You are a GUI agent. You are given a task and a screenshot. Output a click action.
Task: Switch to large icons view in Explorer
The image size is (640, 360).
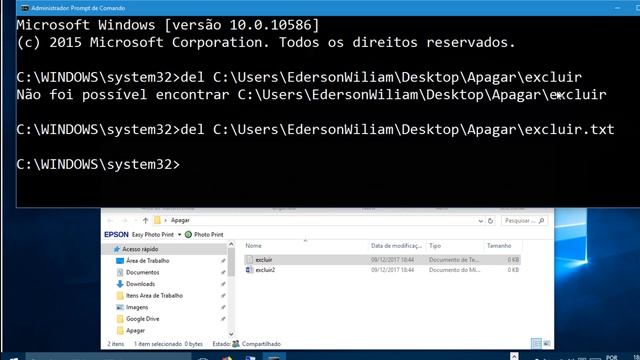547,343
